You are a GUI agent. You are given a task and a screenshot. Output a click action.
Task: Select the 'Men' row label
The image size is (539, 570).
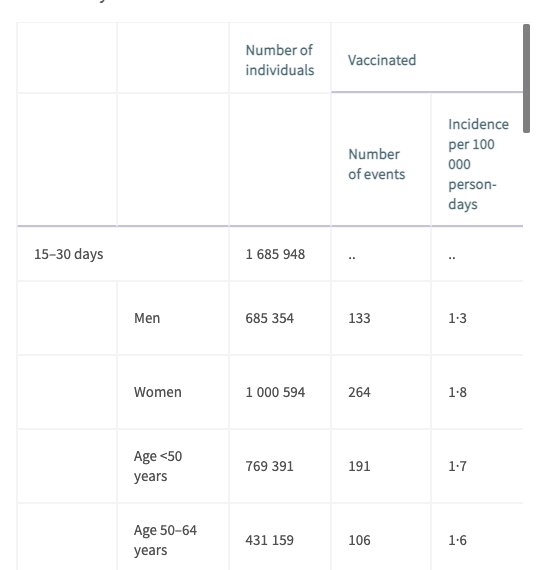coord(147,318)
